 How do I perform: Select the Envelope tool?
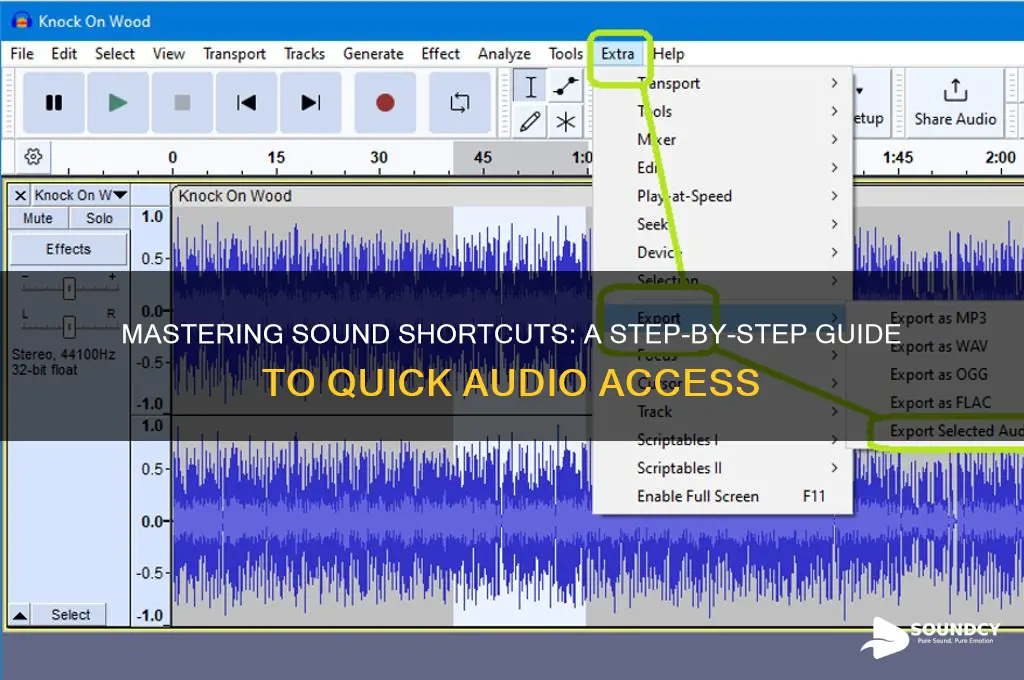[566, 87]
